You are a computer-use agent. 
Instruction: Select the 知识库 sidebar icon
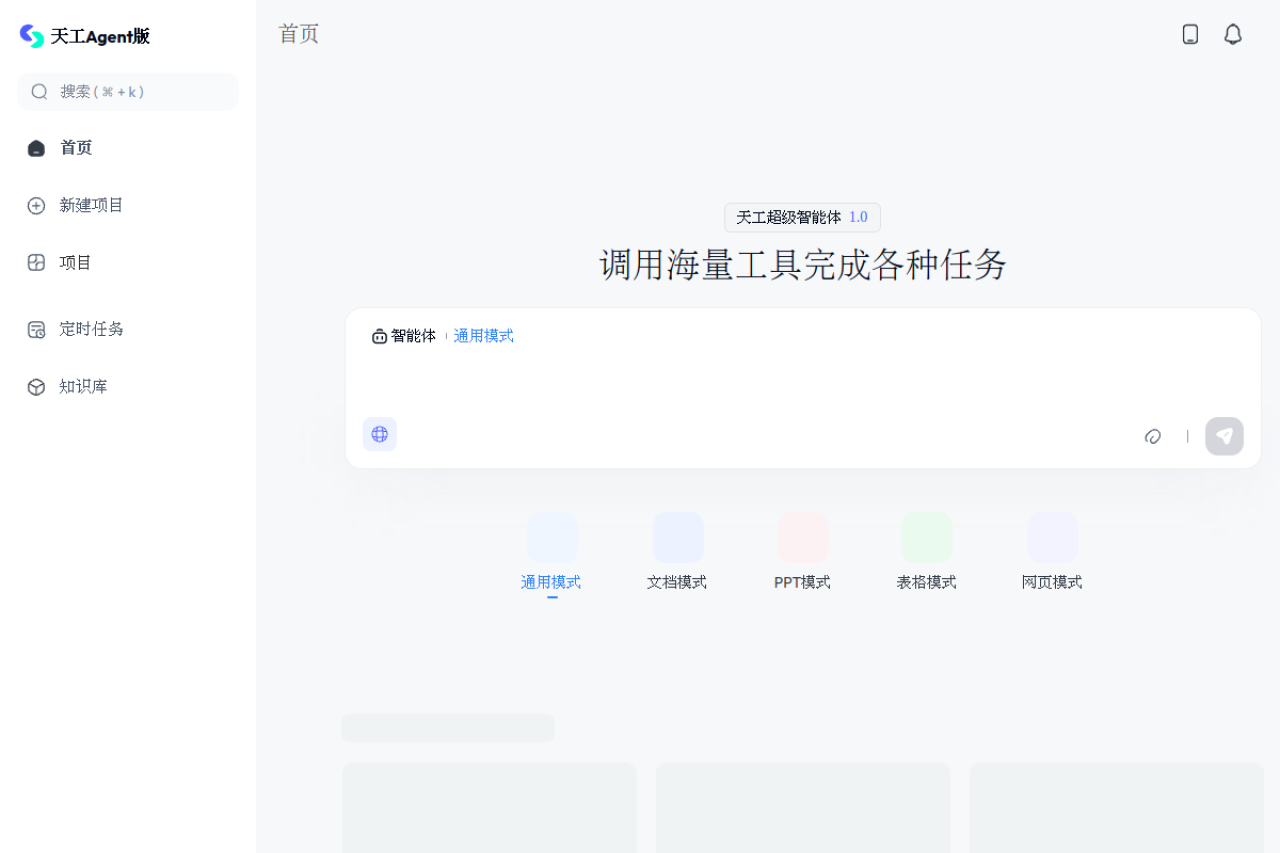36,386
